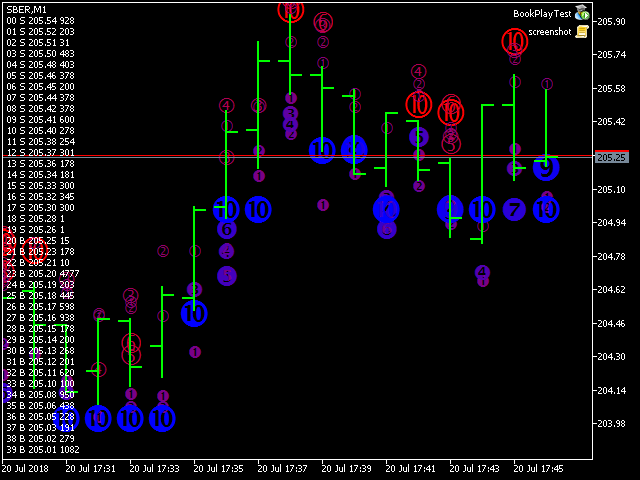Click the SBER,M1 chart symbol title
The width and height of the screenshot is (640, 480).
pos(27,10)
